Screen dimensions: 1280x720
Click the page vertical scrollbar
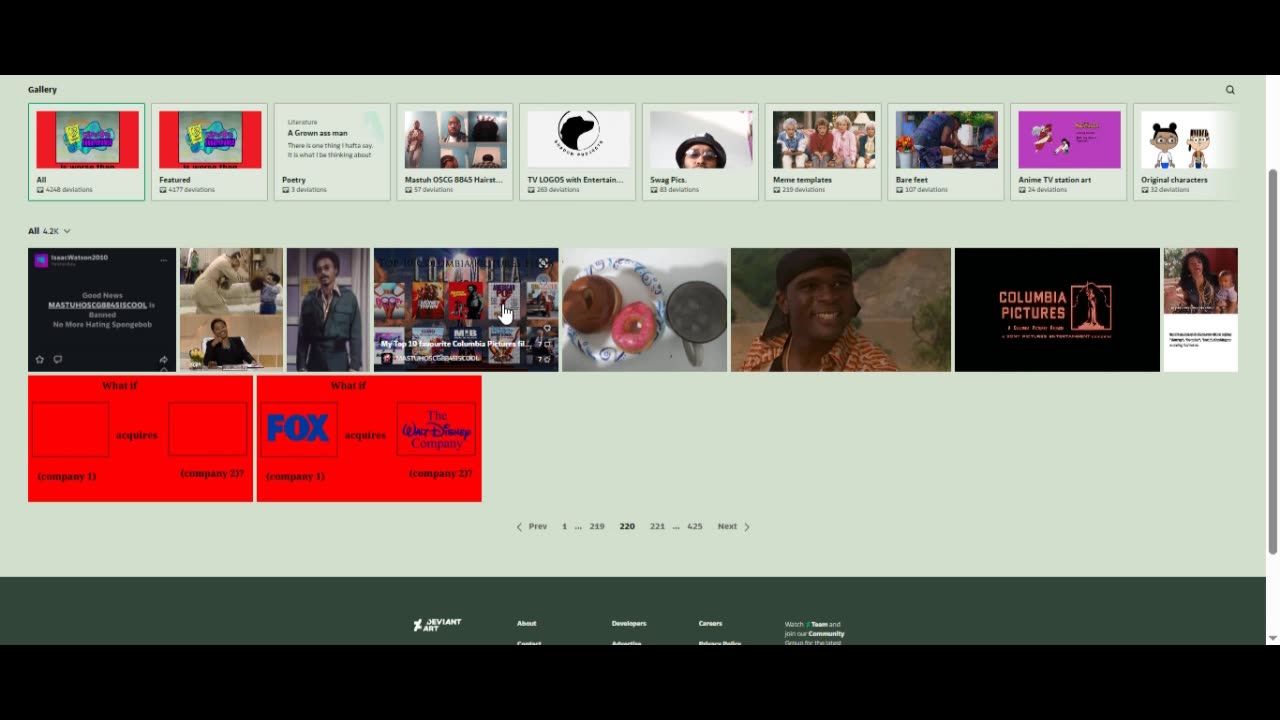[x=1272, y=360]
